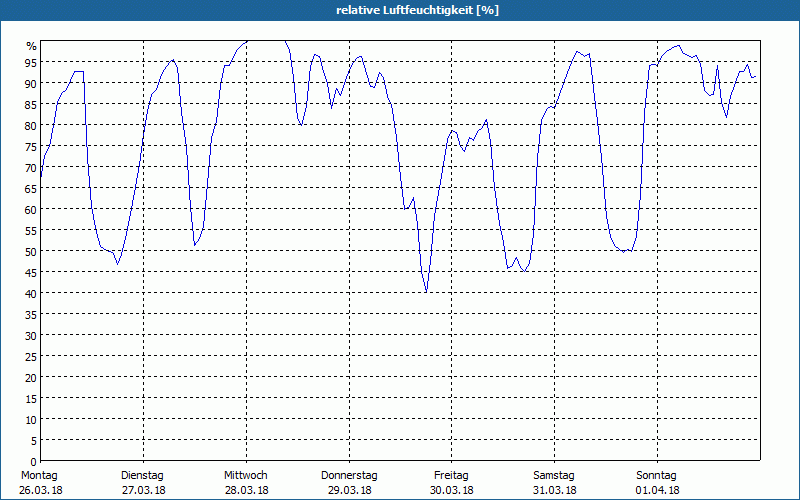This screenshot has width=800, height=500.
Task: Select the 40 y-axis label
Action: [x=32, y=293]
